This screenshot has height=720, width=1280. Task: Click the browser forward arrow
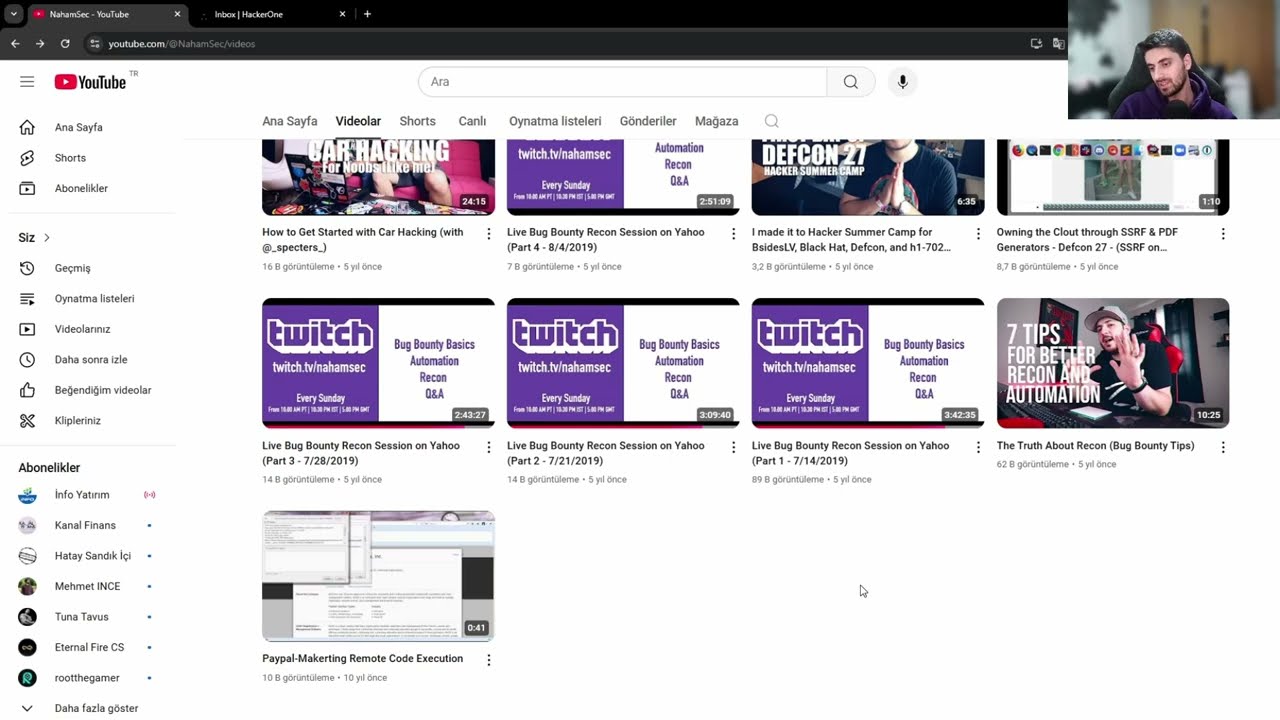click(x=40, y=43)
